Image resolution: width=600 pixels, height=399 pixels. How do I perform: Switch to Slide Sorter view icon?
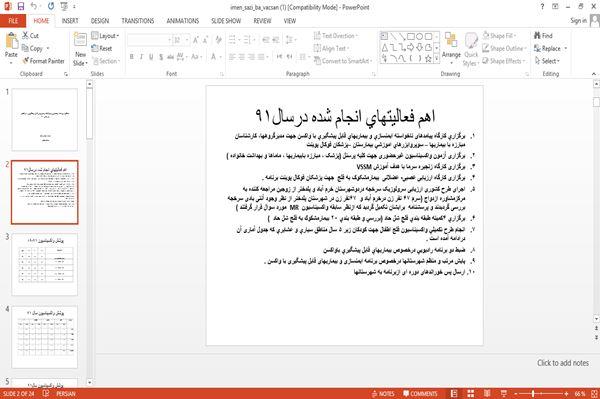tap(471, 394)
